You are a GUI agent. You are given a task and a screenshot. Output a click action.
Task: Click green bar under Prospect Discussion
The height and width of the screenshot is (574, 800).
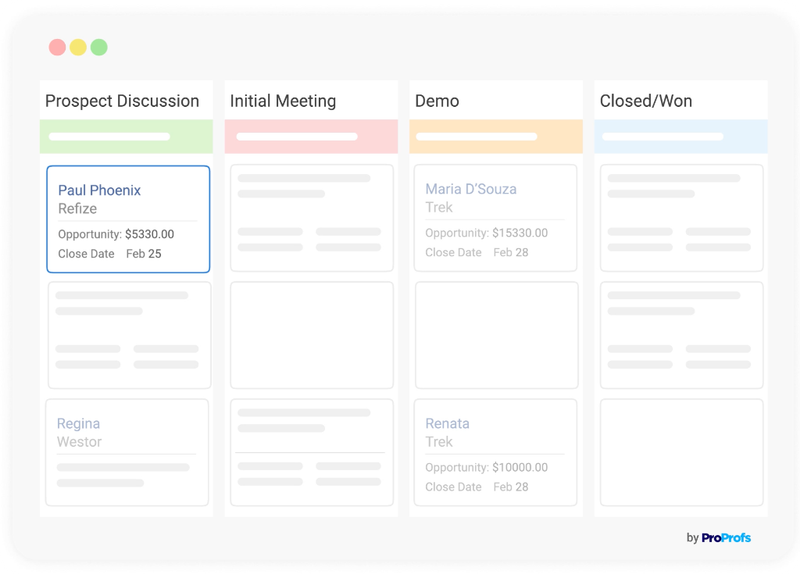[x=127, y=136]
